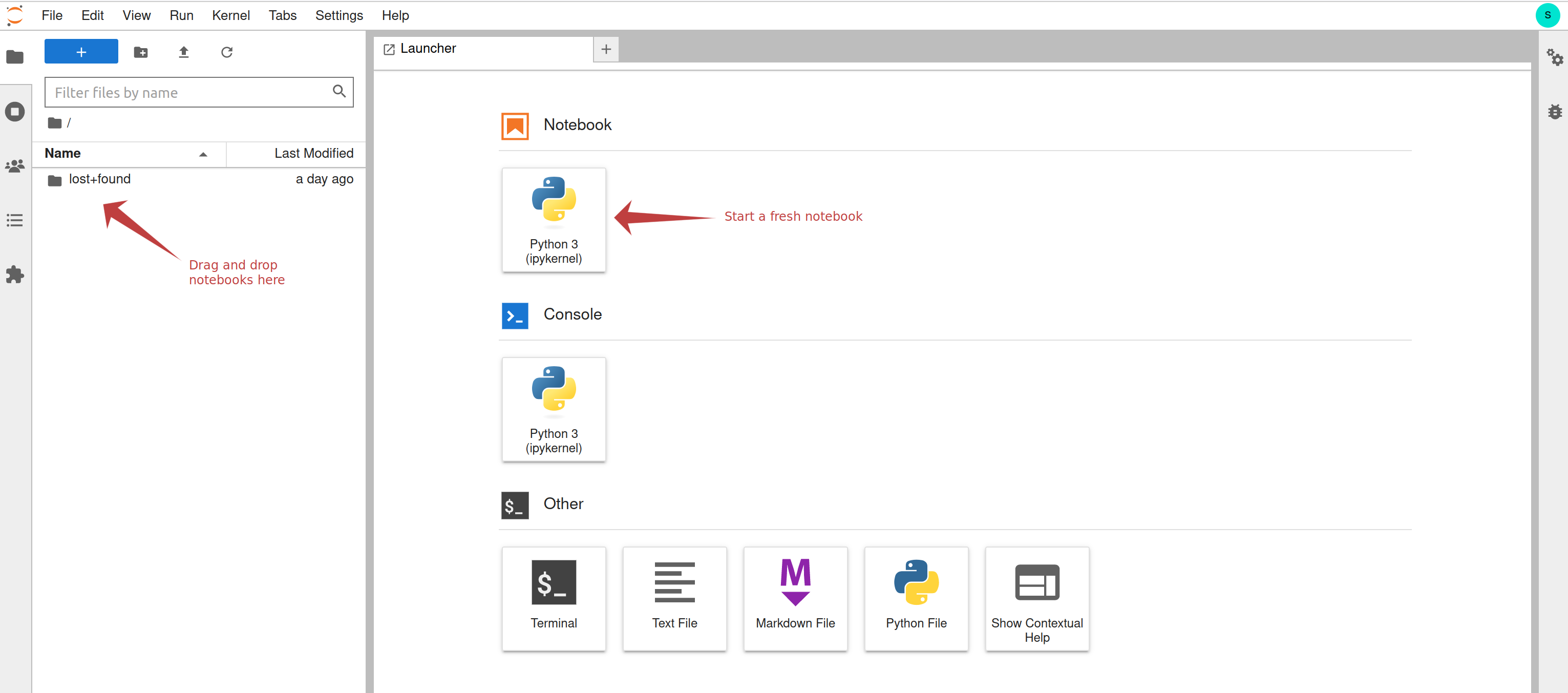Open the Tabs menu
The height and width of the screenshot is (693, 1568).
283,15
